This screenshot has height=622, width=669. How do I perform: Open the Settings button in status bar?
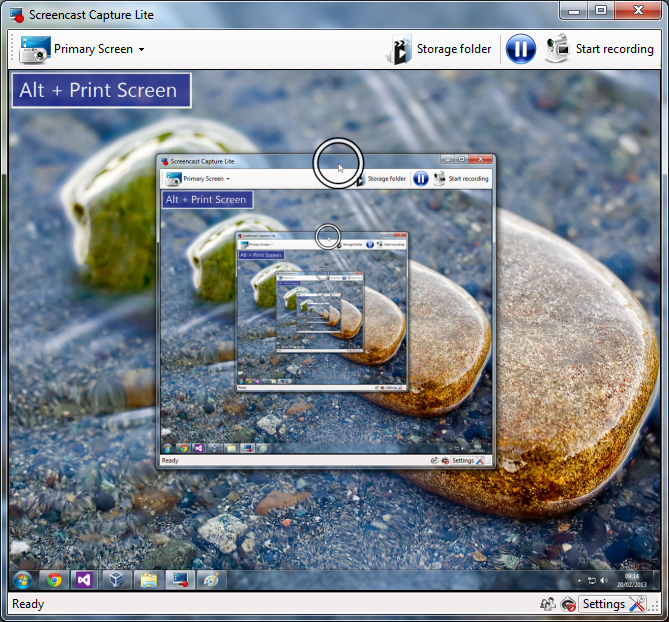pos(612,604)
